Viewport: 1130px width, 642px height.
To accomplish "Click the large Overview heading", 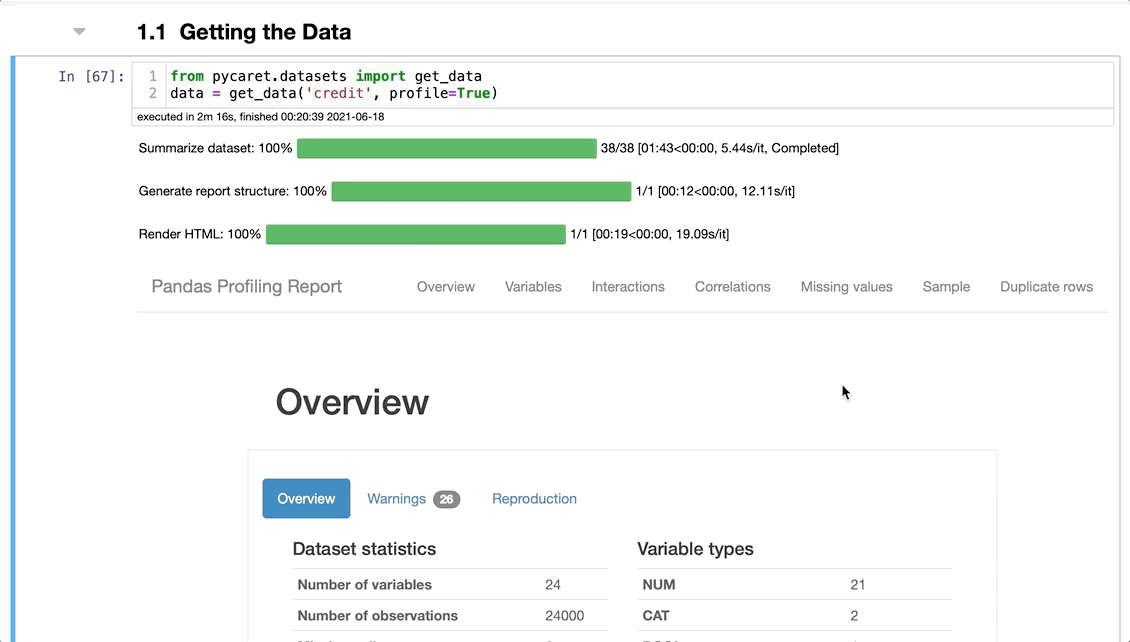I will tap(352, 402).
